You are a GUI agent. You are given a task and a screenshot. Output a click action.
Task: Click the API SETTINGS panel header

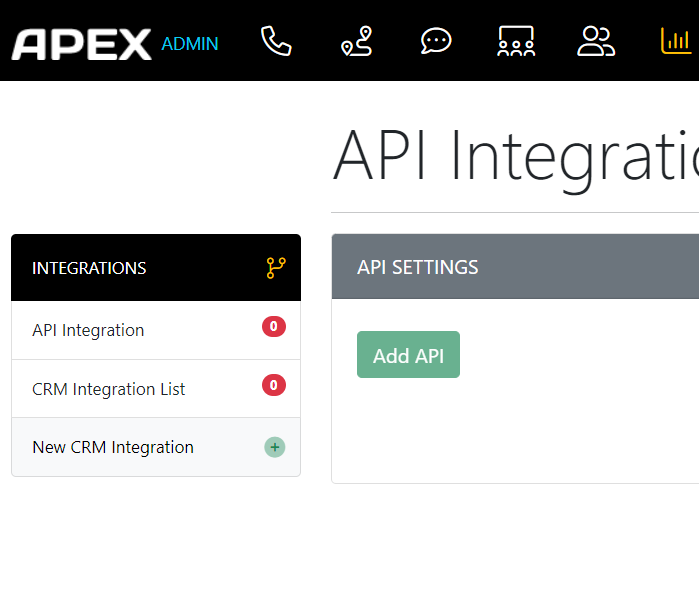point(515,267)
